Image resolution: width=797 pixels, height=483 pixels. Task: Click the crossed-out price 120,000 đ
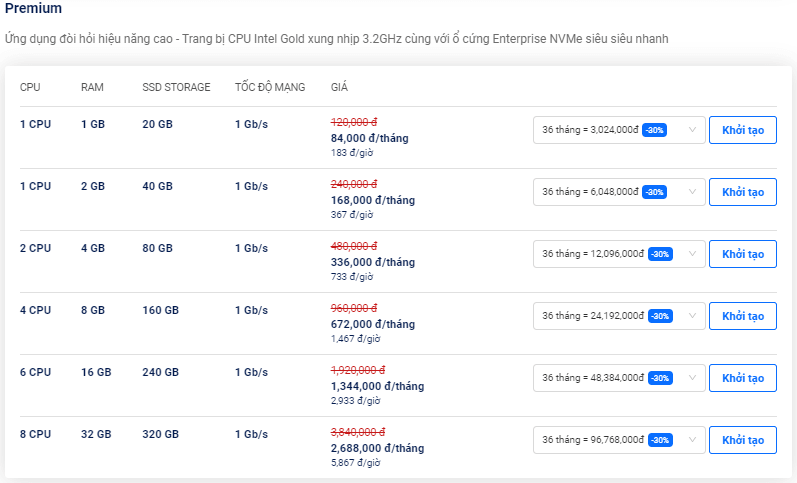coord(354,122)
